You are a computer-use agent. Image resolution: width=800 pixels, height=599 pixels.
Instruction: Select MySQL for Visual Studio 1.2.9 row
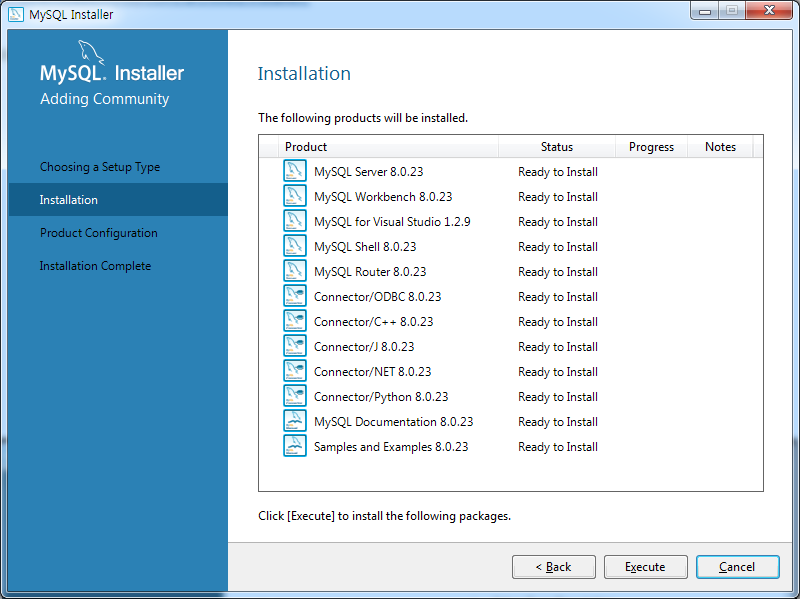pyautogui.click(x=511, y=221)
